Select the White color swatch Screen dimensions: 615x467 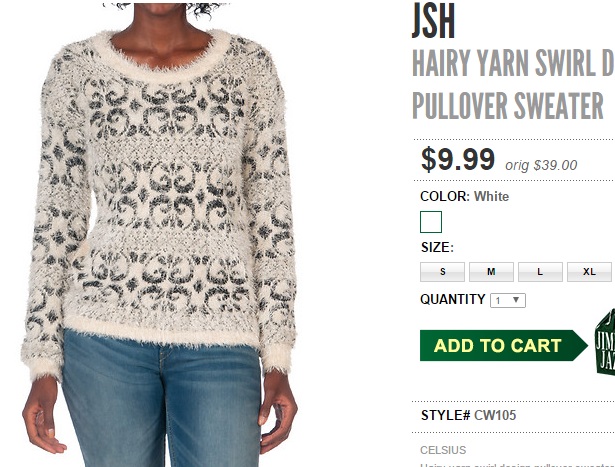coord(431,222)
